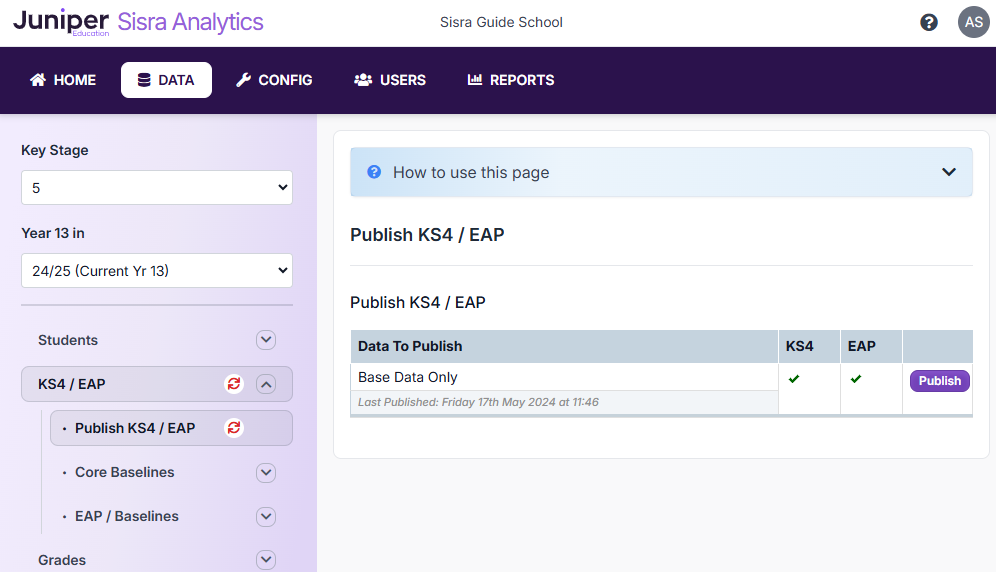Click the Sisra Guide School title text
This screenshot has height=572, width=996.
(501, 22)
